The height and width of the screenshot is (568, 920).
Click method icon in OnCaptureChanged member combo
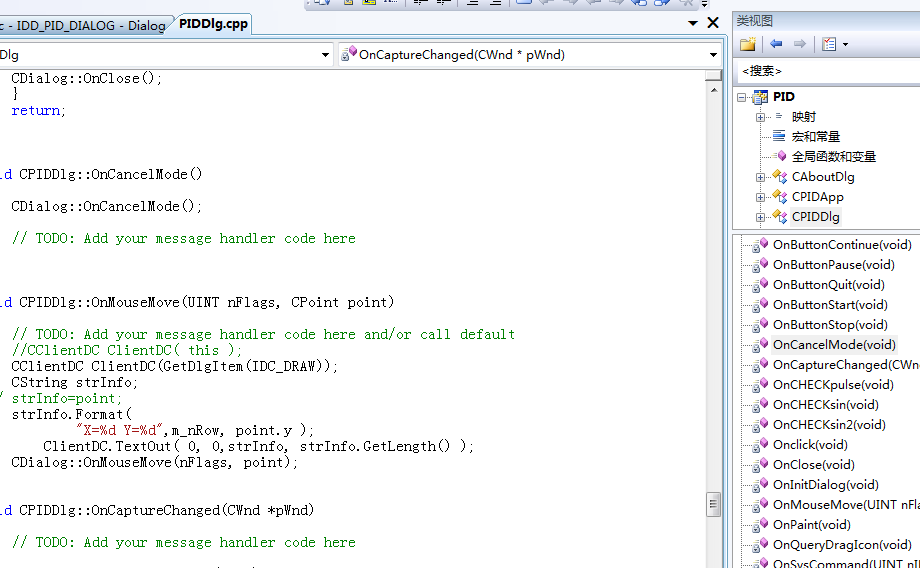349,54
